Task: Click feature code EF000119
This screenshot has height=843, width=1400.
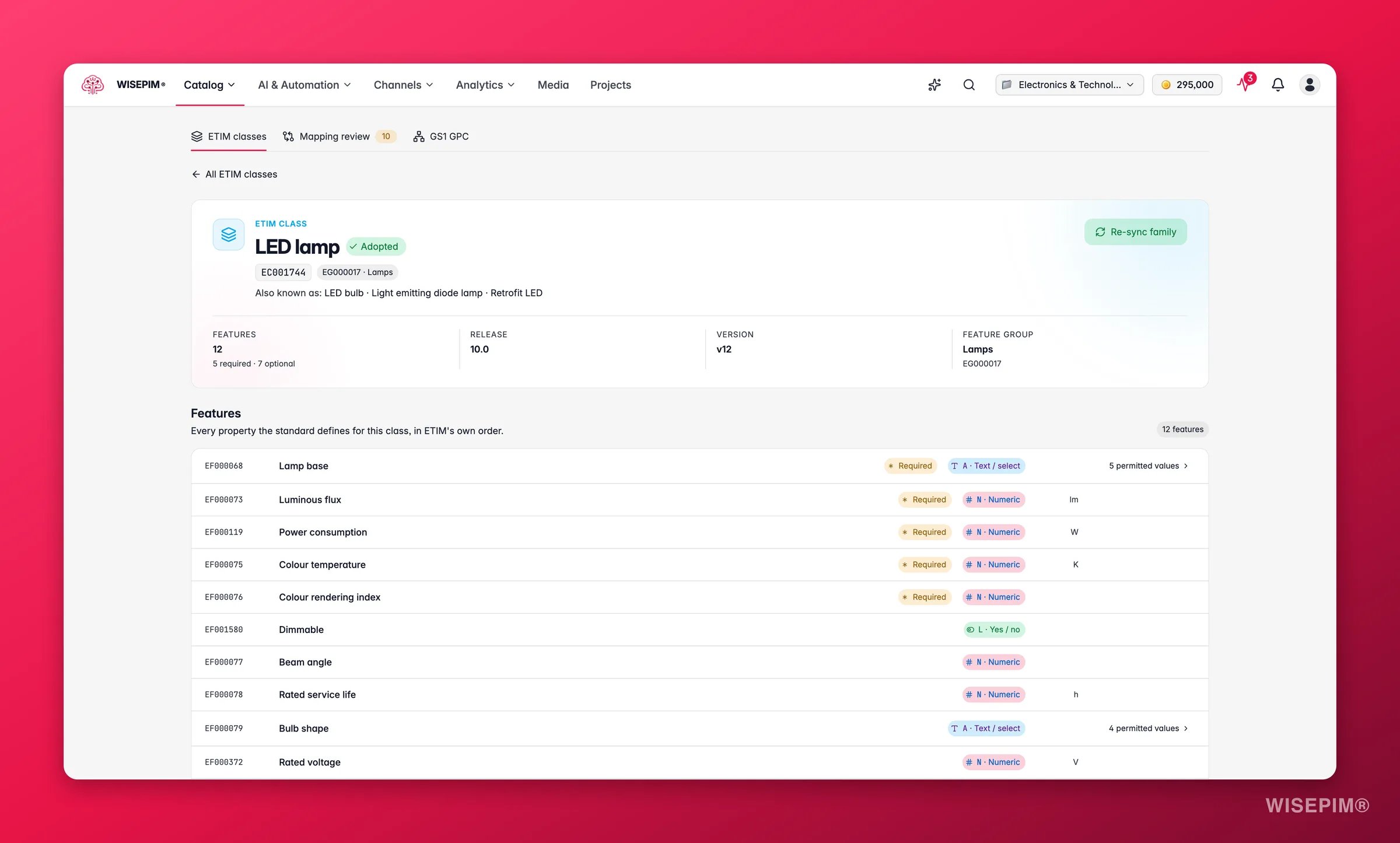Action: click(x=224, y=532)
